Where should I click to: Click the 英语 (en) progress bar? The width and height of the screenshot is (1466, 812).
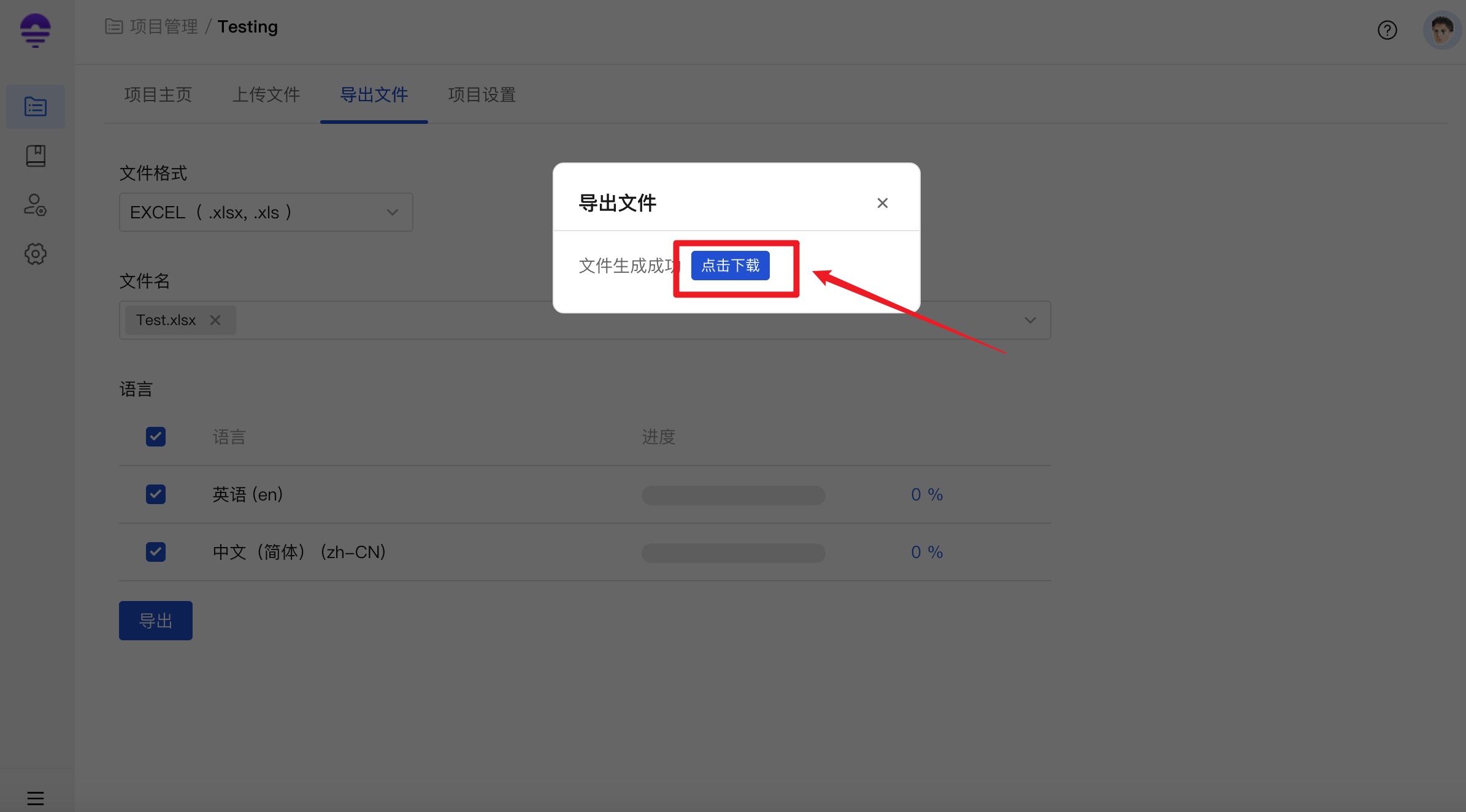pos(733,496)
